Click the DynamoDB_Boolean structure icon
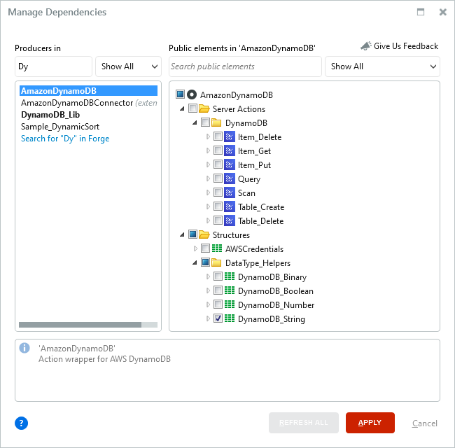This screenshot has height=448, width=455. 230,290
